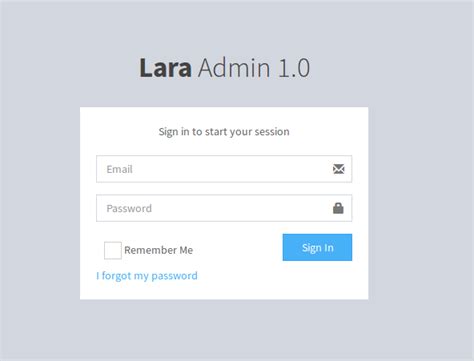This screenshot has height=361, width=474.
Task: Click the bold "Lara" word in title
Action: (165, 68)
